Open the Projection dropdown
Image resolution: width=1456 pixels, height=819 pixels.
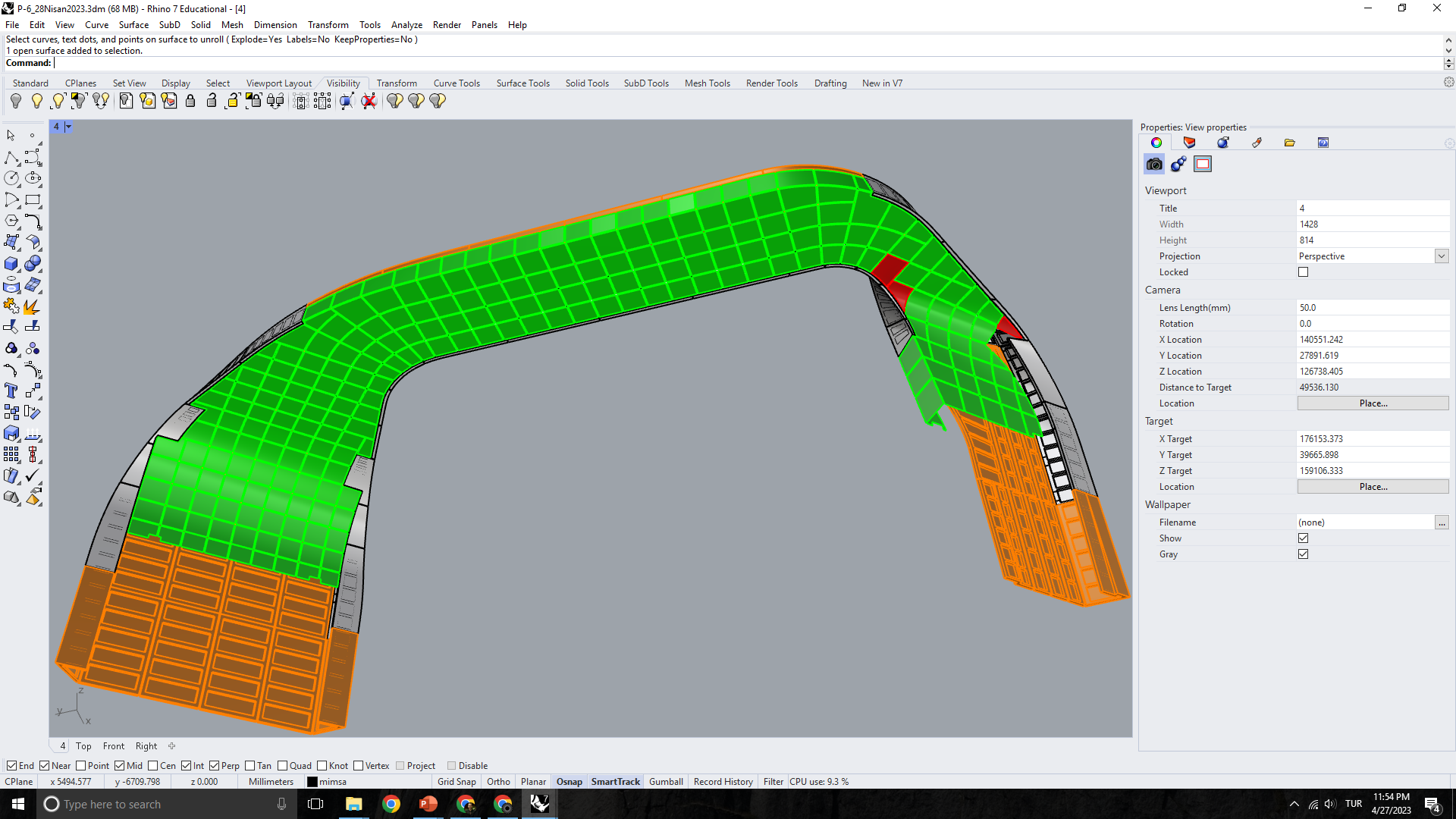click(1442, 256)
